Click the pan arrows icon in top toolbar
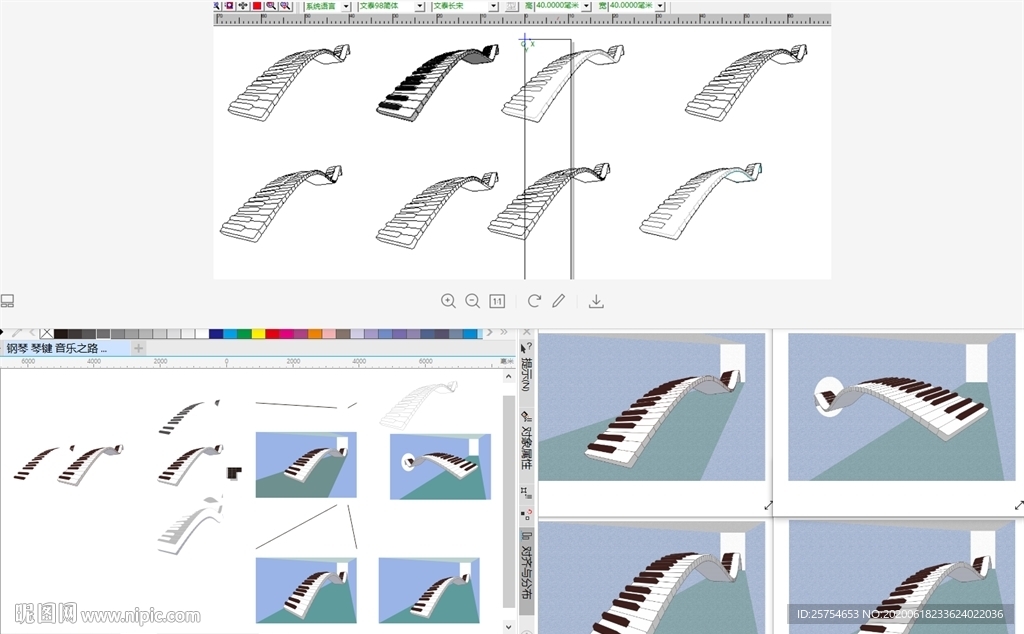Image resolution: width=1024 pixels, height=634 pixels. click(243, 6)
